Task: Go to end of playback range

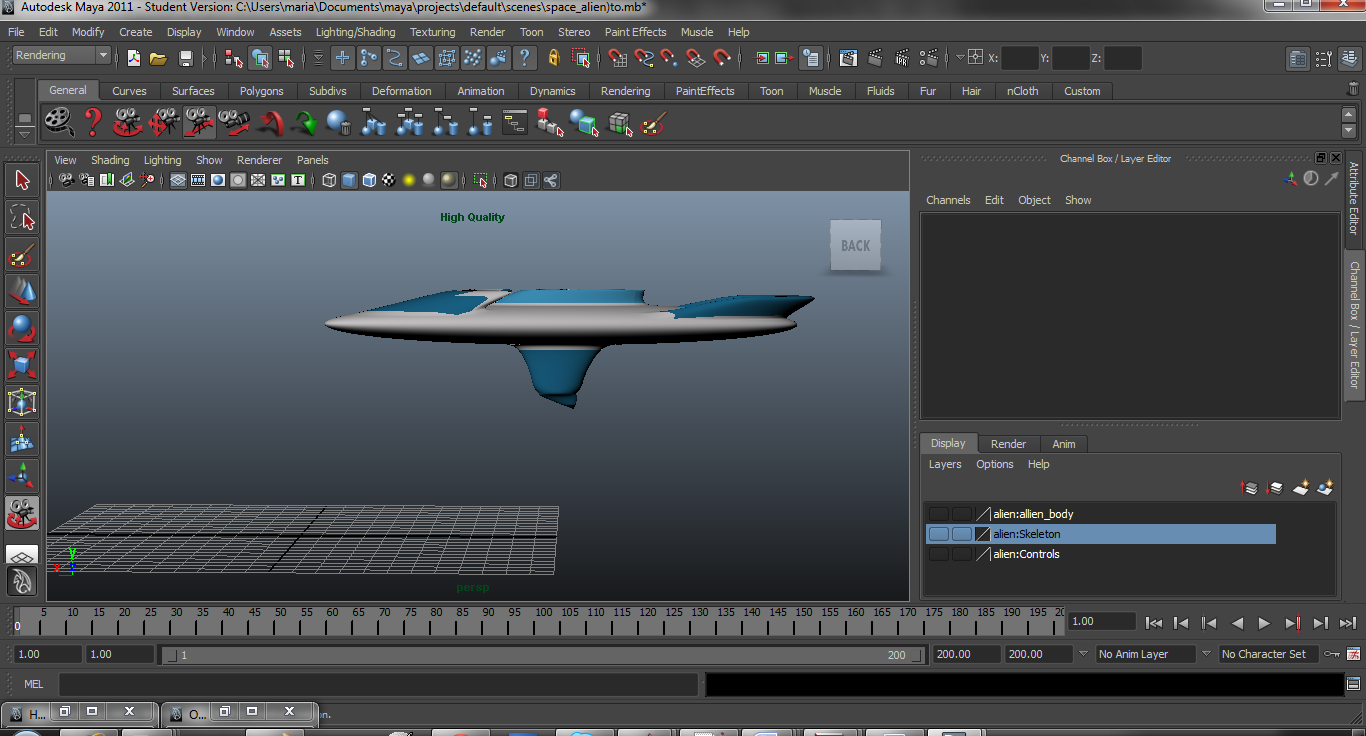Action: [x=1347, y=623]
